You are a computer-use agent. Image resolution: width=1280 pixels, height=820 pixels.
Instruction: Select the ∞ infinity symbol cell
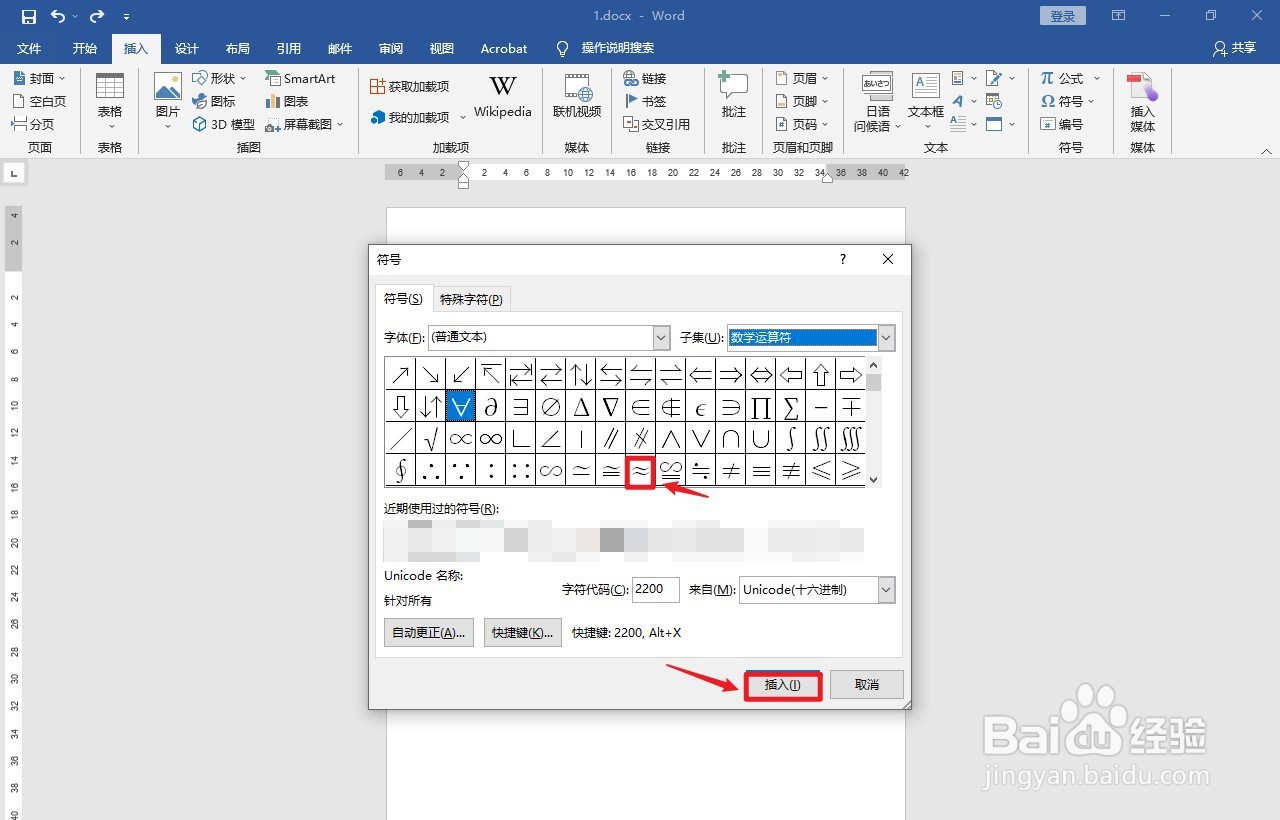tap(490, 439)
